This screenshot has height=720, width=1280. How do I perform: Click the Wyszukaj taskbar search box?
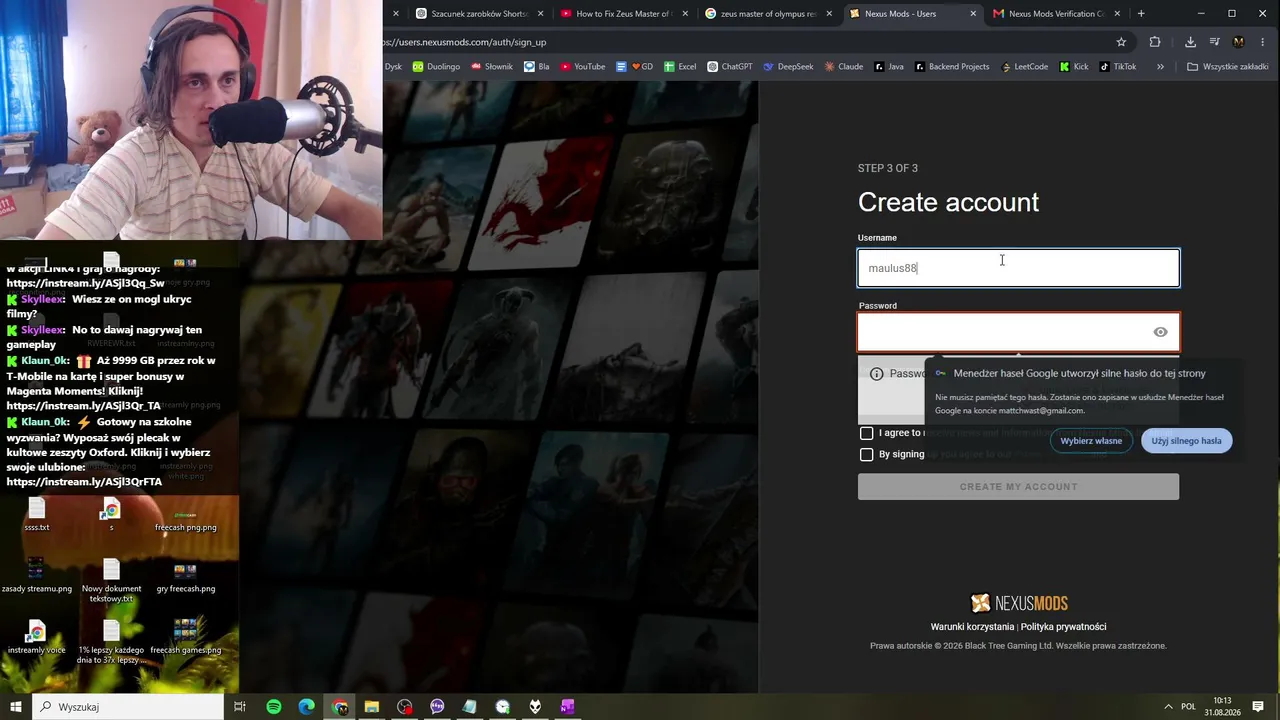point(127,707)
